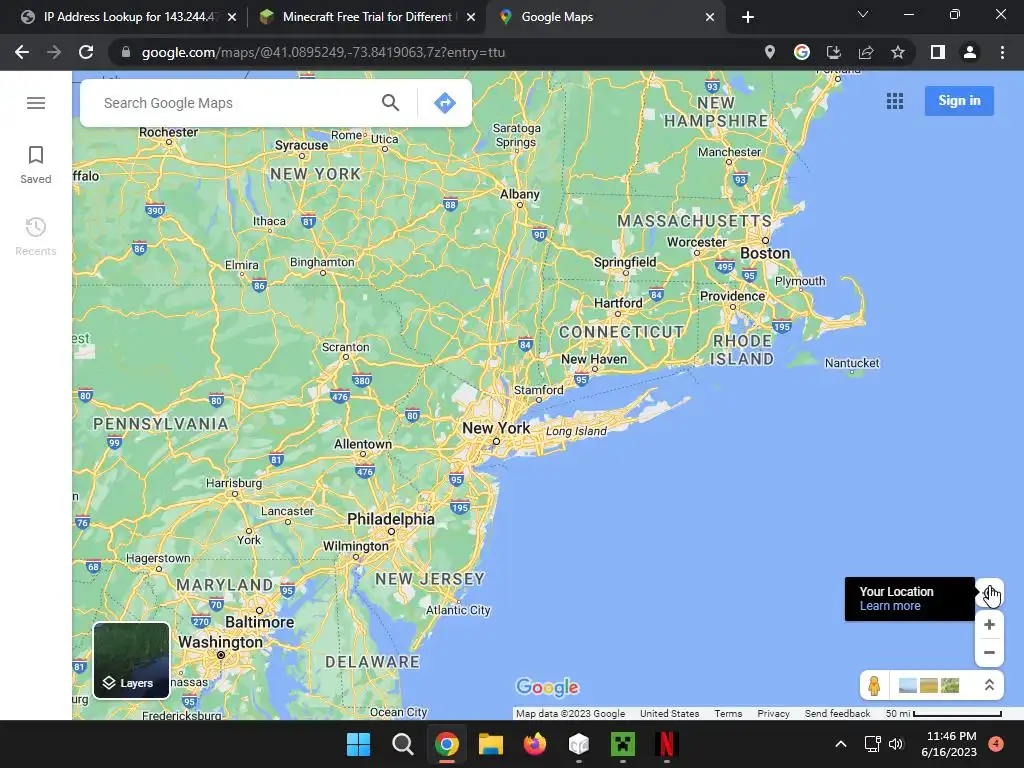The height and width of the screenshot is (768, 1024).
Task: Open the Chrome three-dot menu
Action: pyautogui.click(x=1002, y=52)
